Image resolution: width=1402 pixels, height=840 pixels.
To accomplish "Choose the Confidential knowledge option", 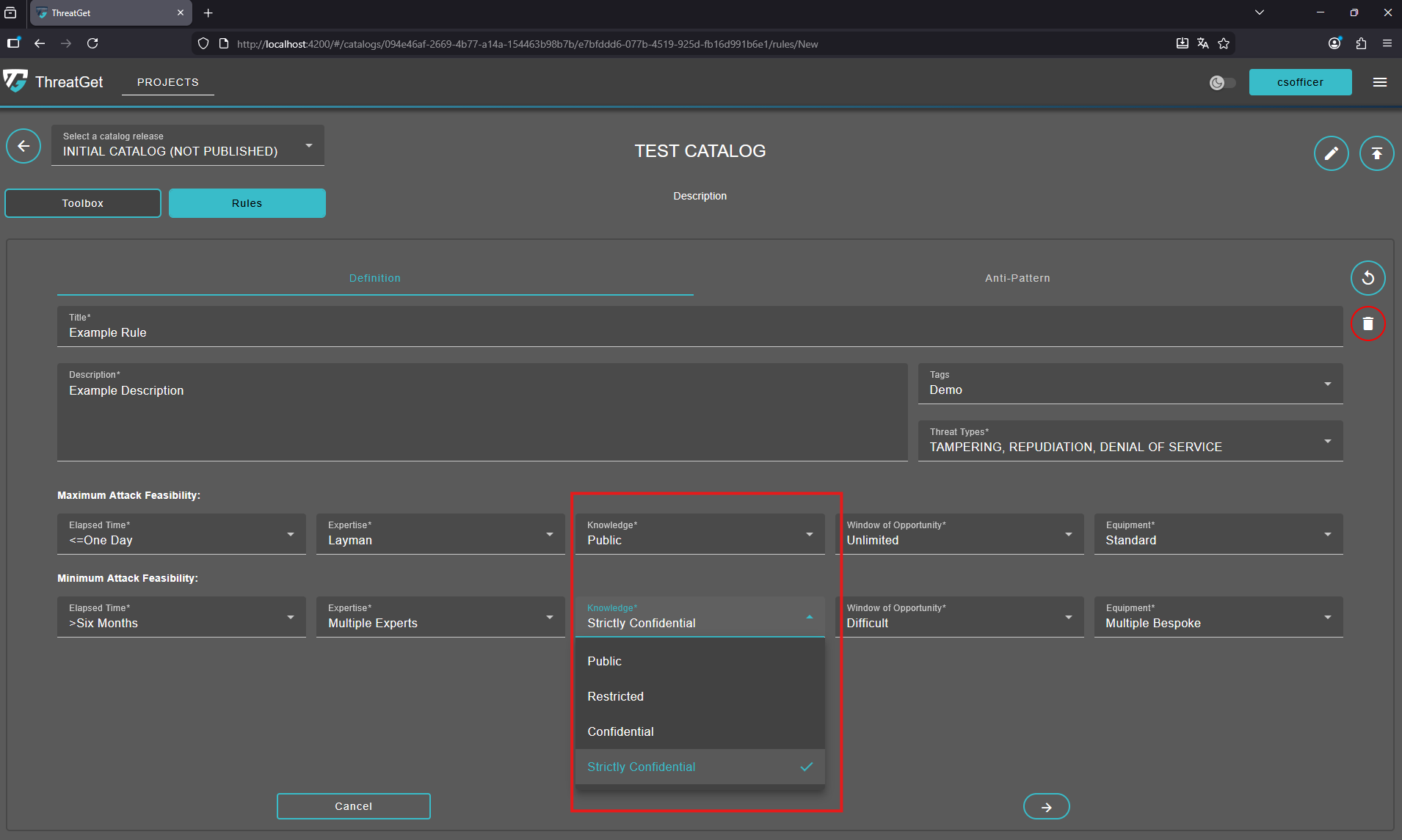I will coord(620,731).
